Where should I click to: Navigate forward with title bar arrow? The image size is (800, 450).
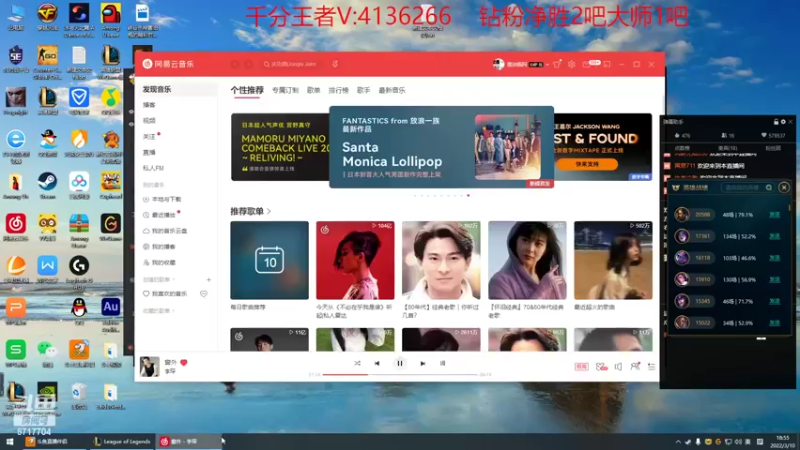pyautogui.click(x=248, y=64)
